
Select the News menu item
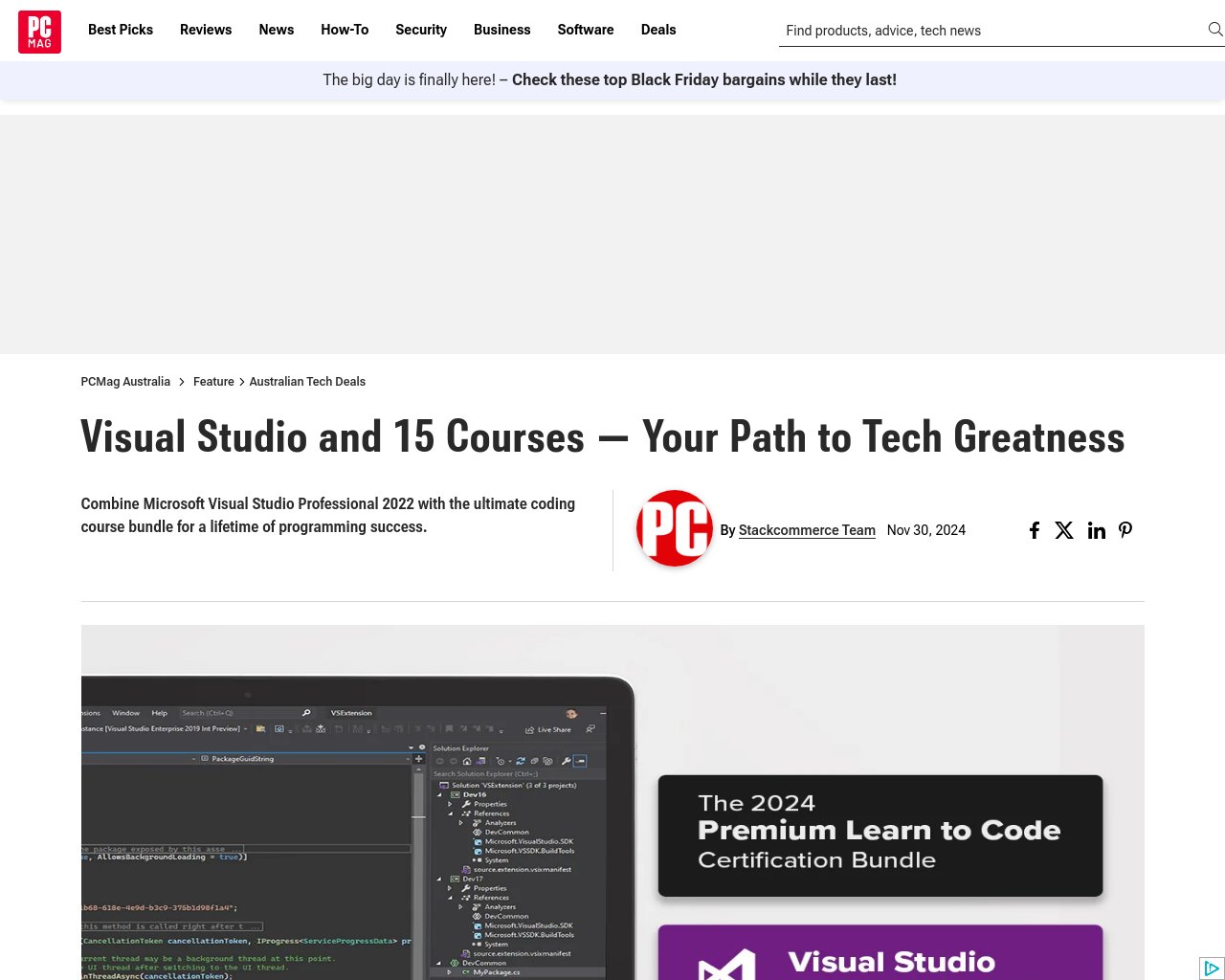pyautogui.click(x=276, y=30)
